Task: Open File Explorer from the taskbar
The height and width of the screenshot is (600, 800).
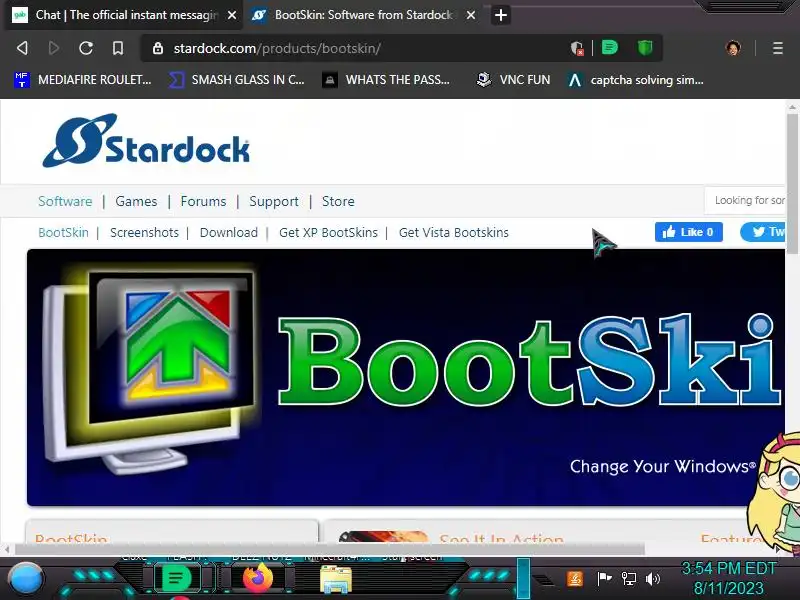Action: (336, 580)
